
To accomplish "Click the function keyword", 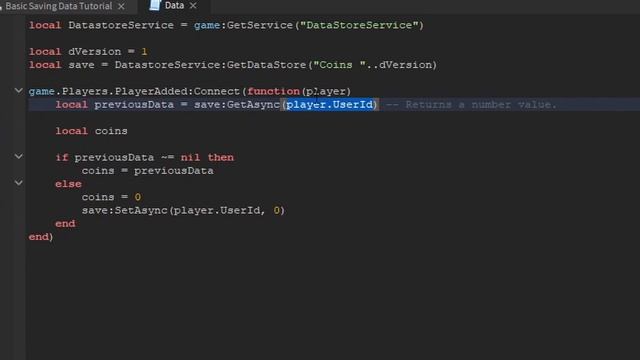I will coord(273,91).
